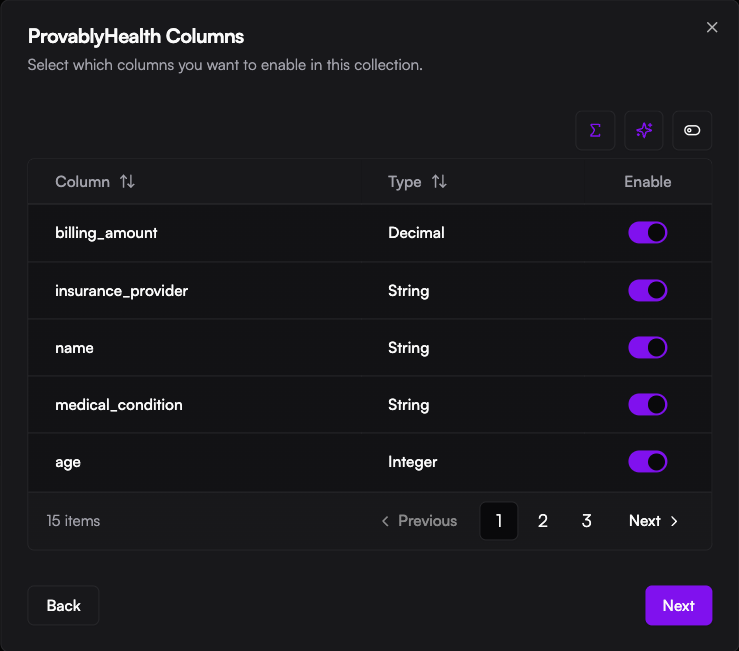Image resolution: width=739 pixels, height=651 pixels.
Task: Go to pagination page 3
Action: (587, 521)
